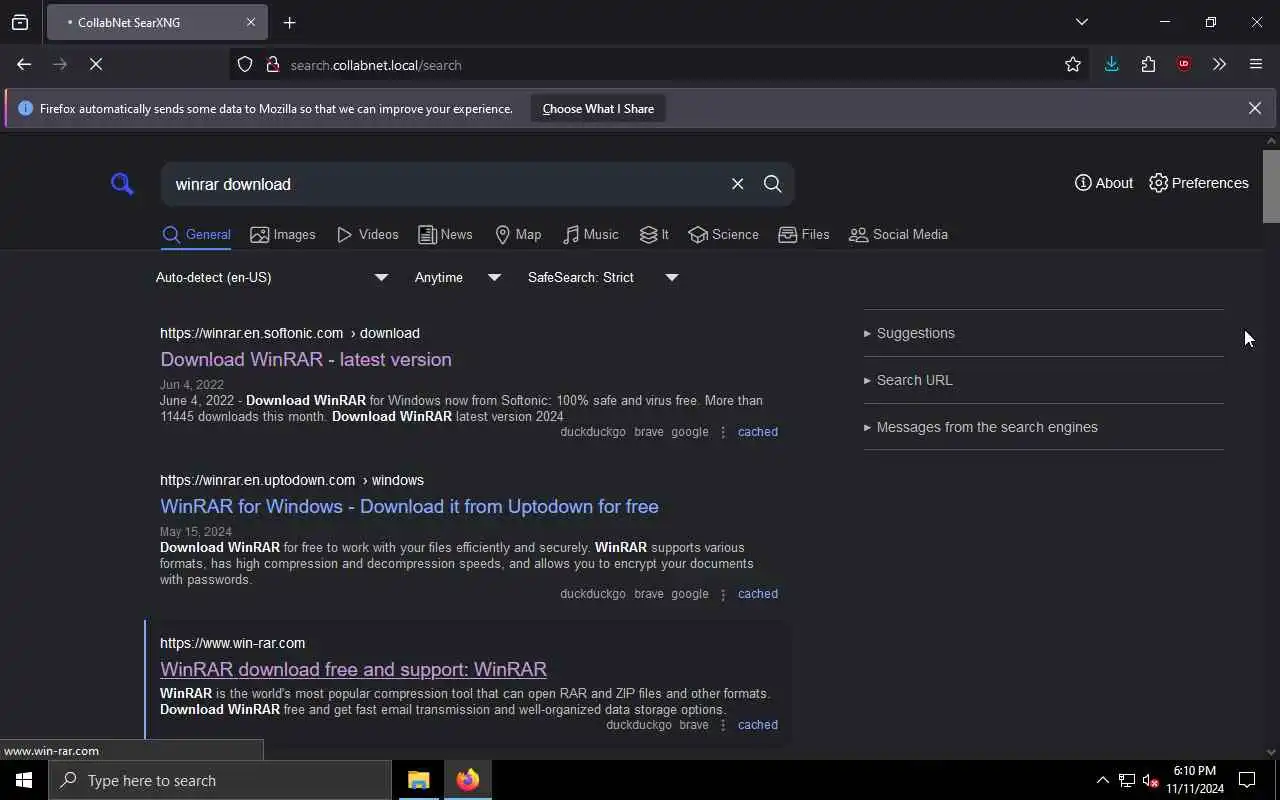Image resolution: width=1280 pixels, height=800 pixels.
Task: Open Firefox application hamburger menu
Action: pyautogui.click(x=1256, y=64)
